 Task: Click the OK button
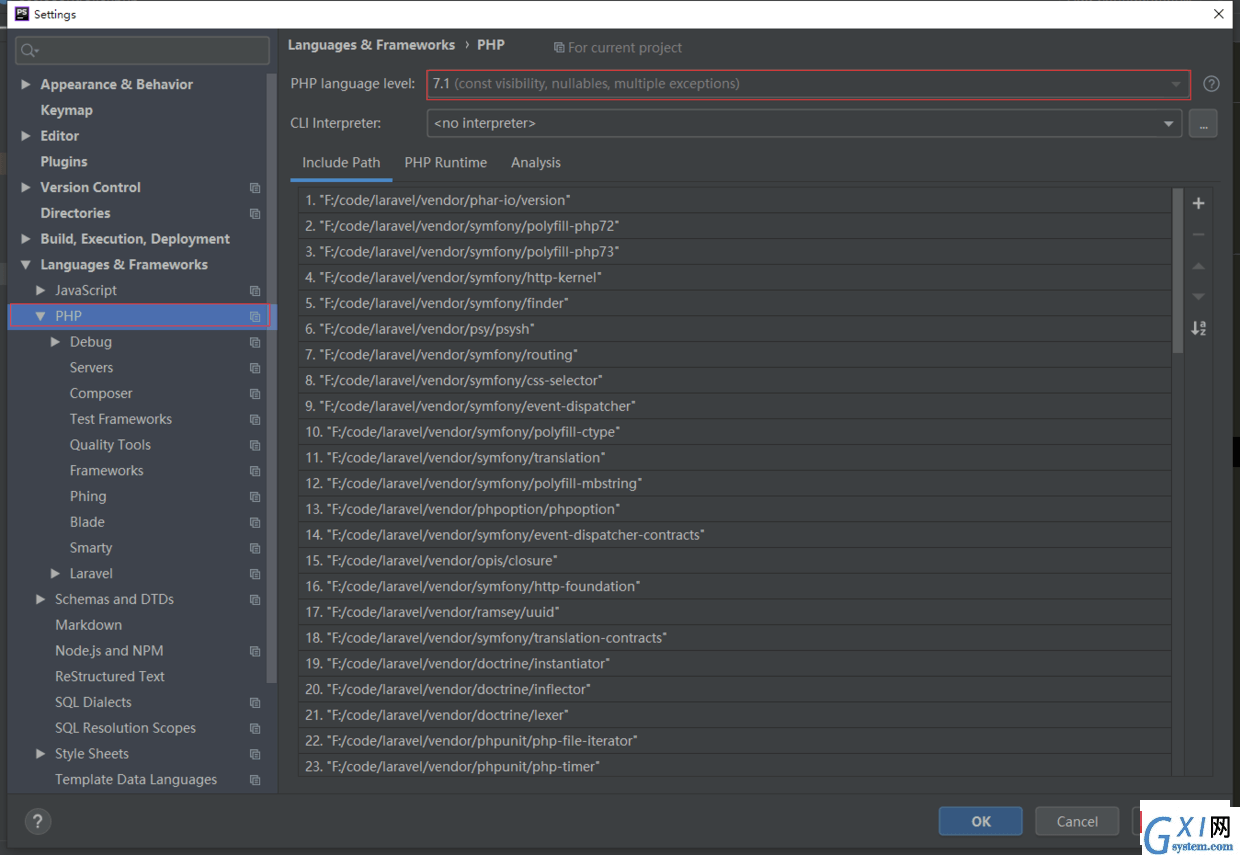[981, 822]
